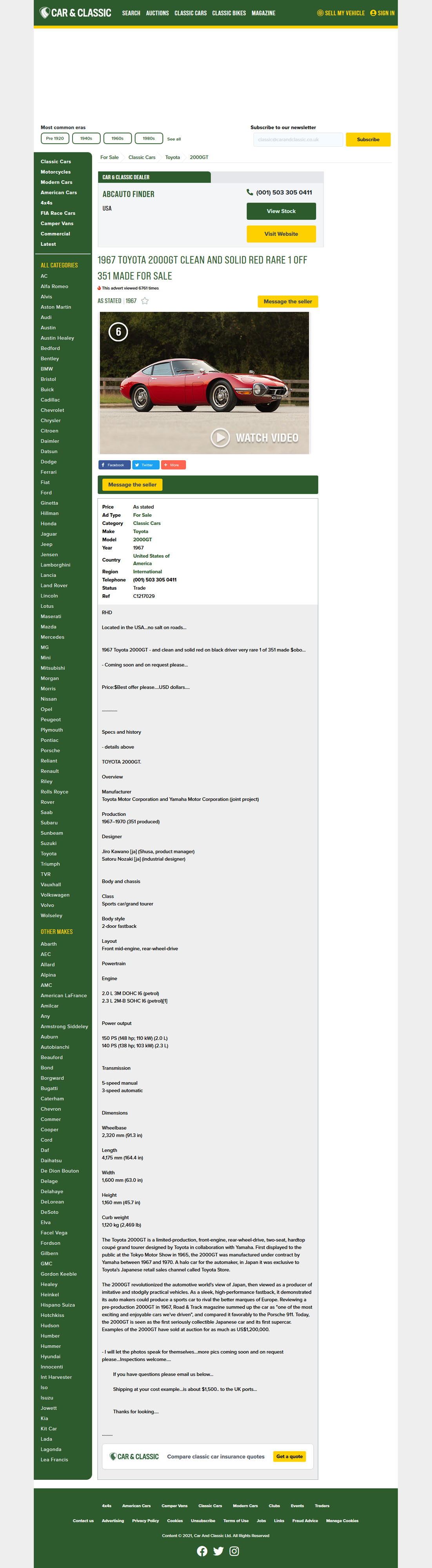Click Terms of Use in footer
Image resolution: width=432 pixels, height=1568 pixels.
236,1521
